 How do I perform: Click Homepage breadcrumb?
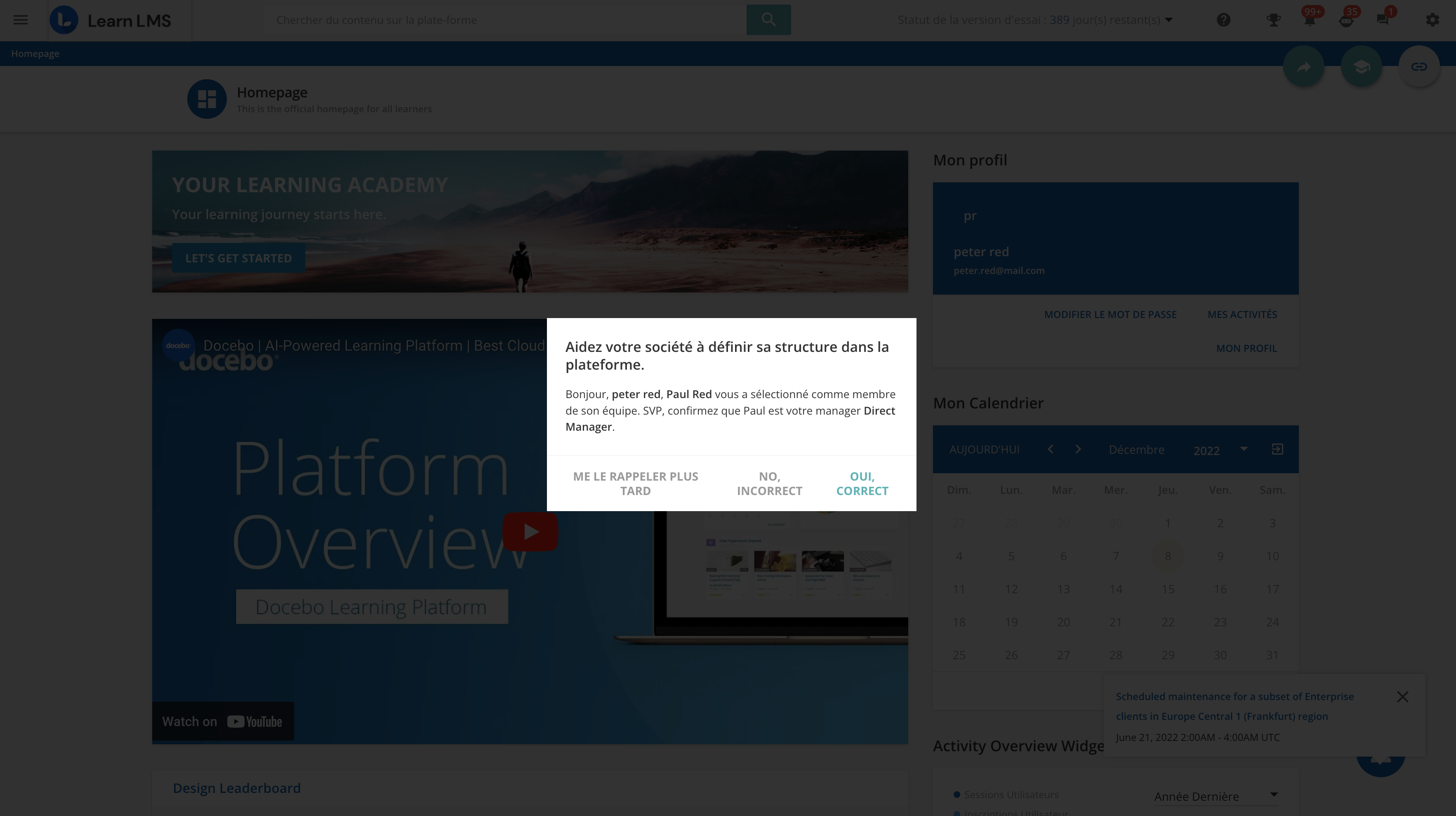click(x=35, y=53)
